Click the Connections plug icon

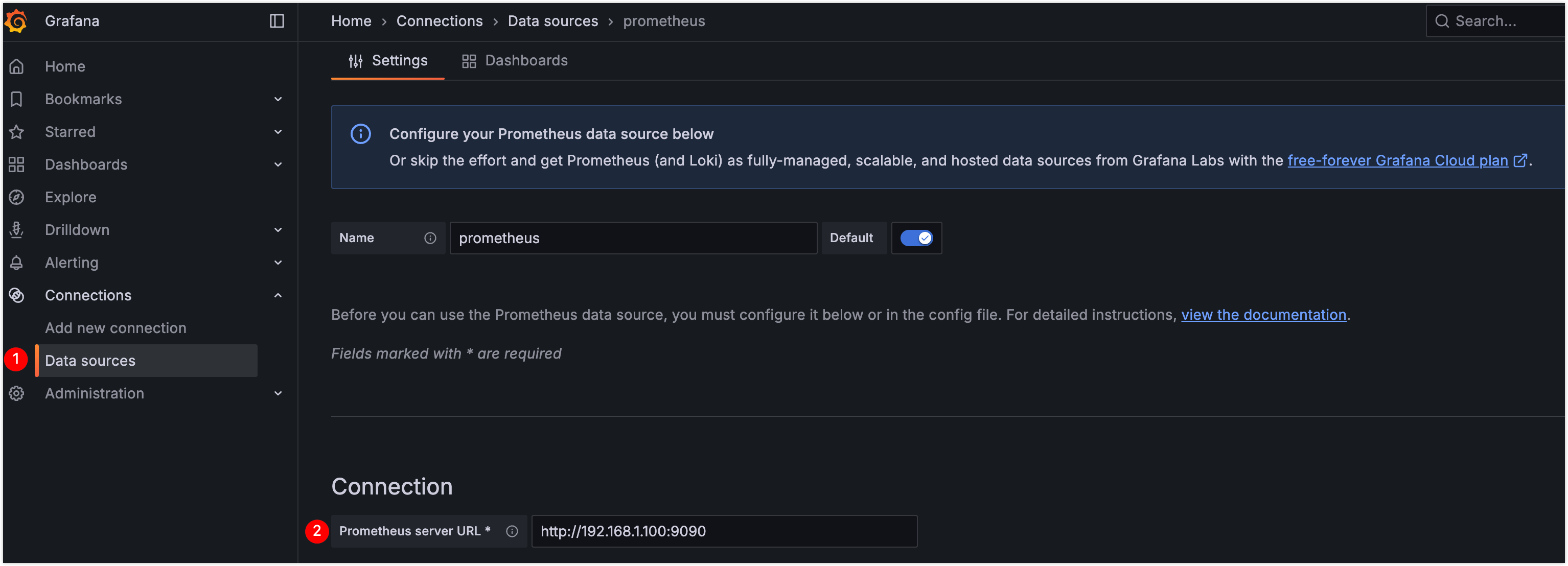pyautogui.click(x=16, y=295)
